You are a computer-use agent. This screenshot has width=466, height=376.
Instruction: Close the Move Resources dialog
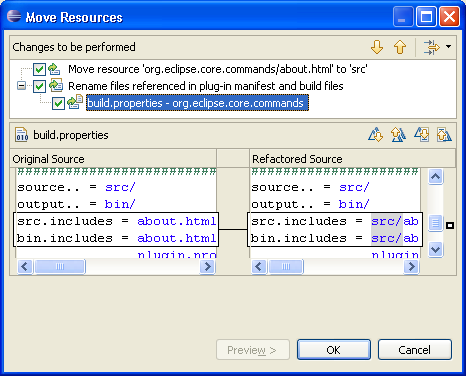(449, 16)
